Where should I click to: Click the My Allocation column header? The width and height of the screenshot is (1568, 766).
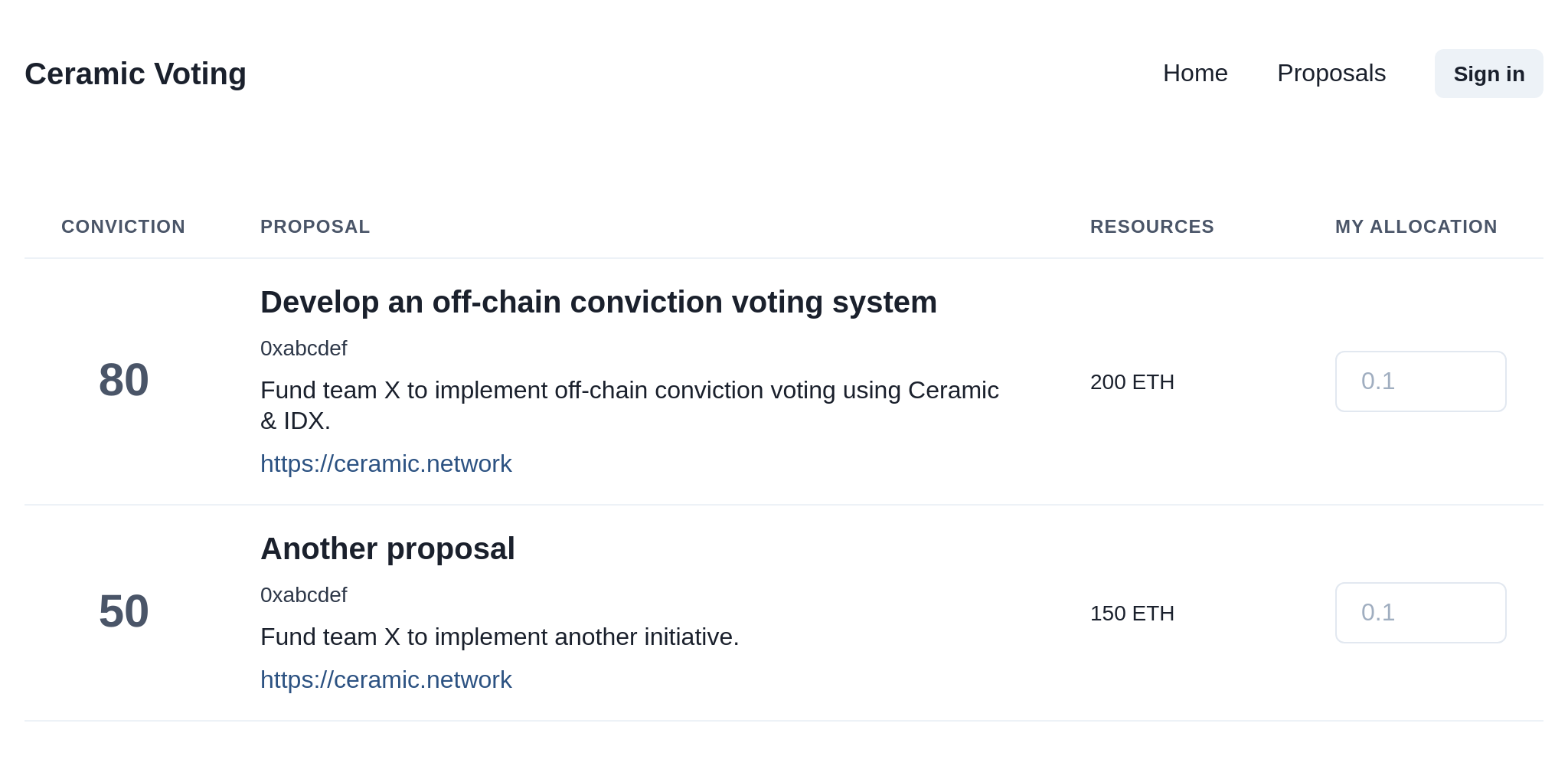(1416, 227)
